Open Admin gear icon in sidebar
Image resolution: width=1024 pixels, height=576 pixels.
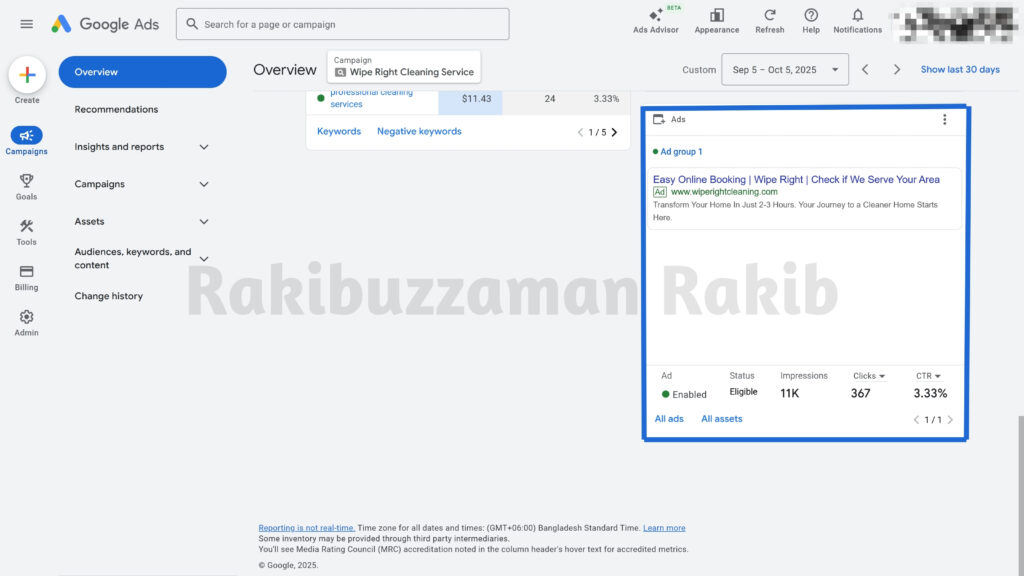point(27,317)
